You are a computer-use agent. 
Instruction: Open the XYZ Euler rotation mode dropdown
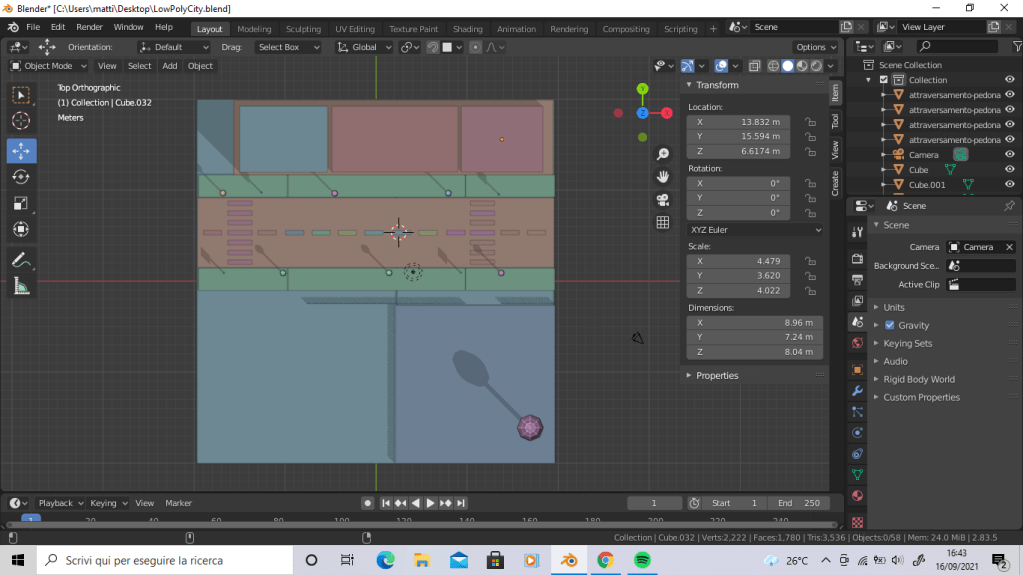(x=756, y=230)
